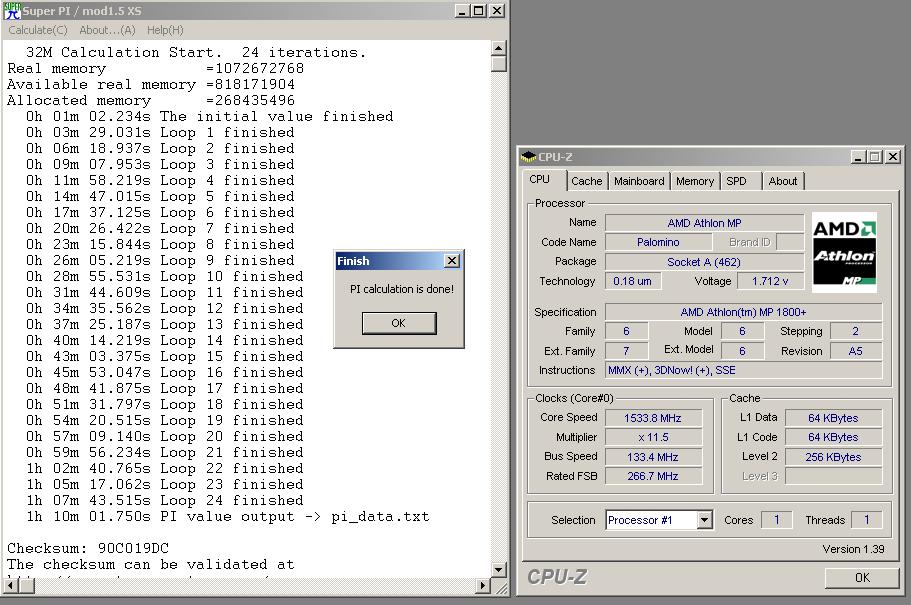Click the Rated FSB value 266.7 MHz
This screenshot has width=911, height=605.
click(653, 476)
